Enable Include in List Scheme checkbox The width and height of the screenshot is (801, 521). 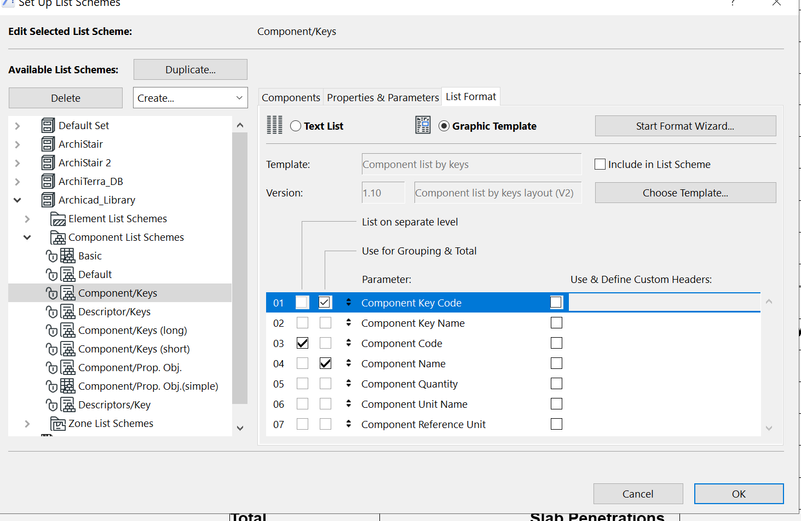[x=600, y=164]
